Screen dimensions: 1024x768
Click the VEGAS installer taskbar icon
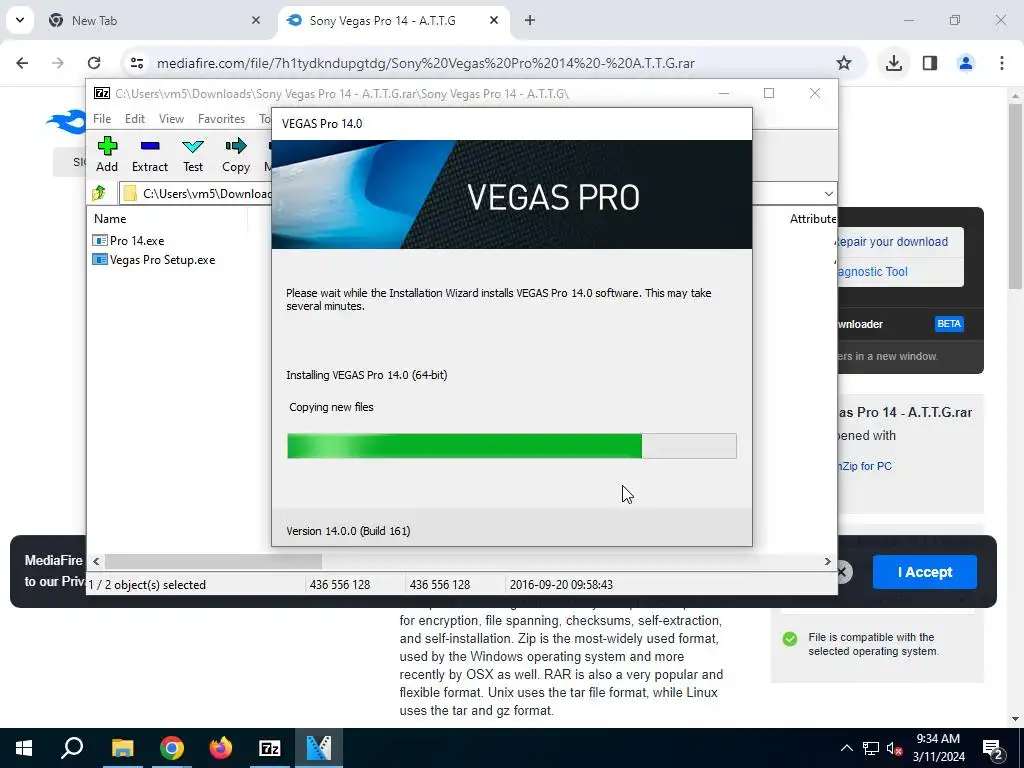coord(319,748)
